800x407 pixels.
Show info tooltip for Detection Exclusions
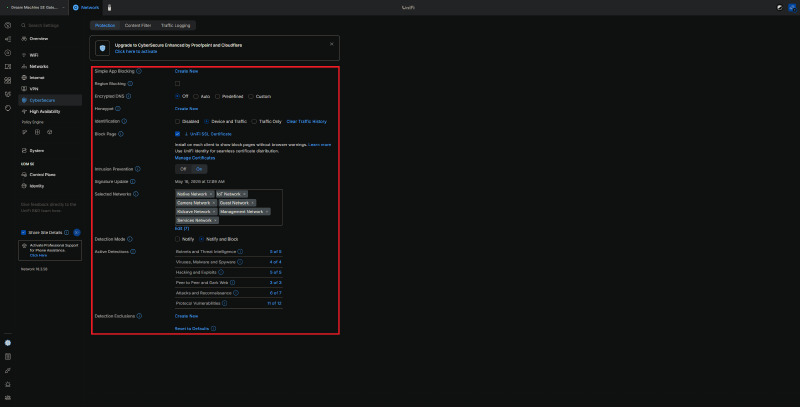point(139,316)
